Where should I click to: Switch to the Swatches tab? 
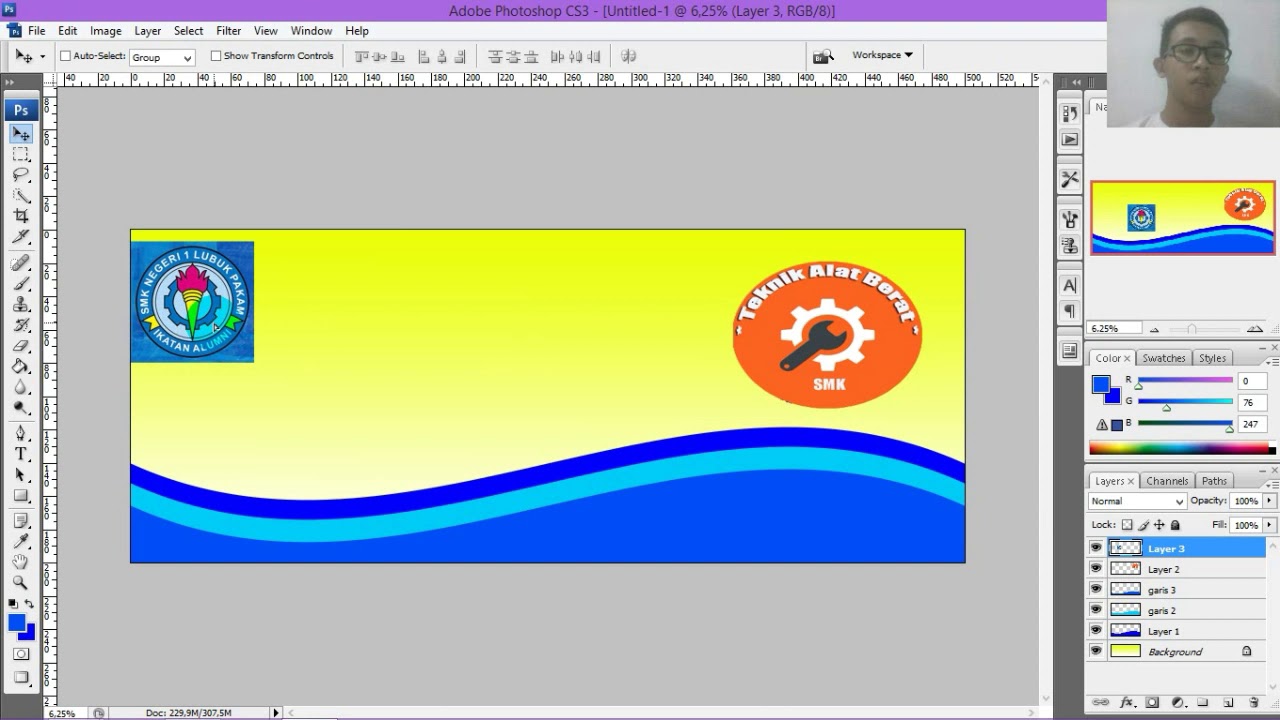point(1163,358)
